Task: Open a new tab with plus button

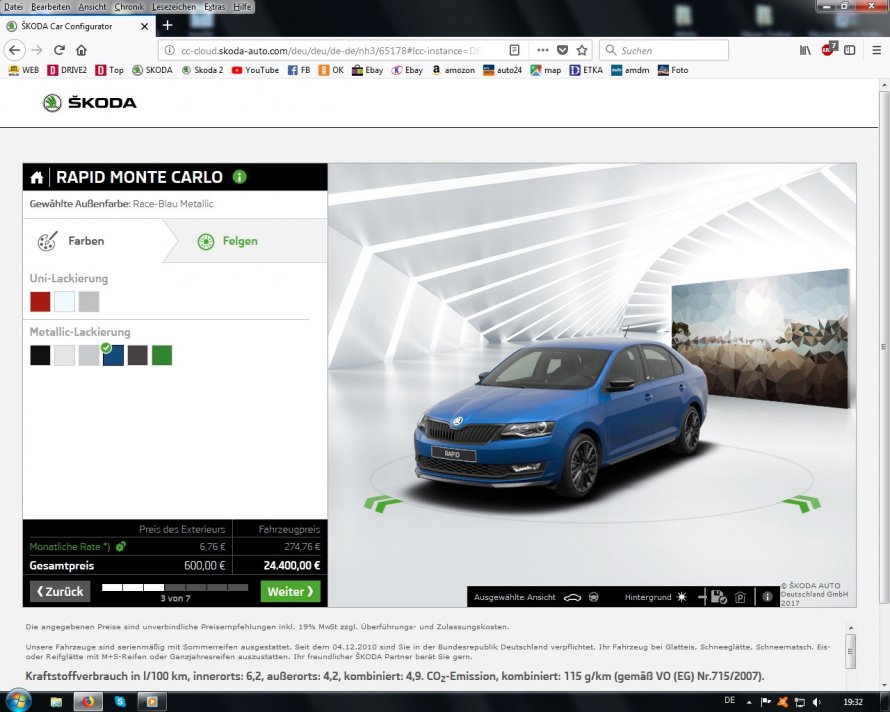Action: pos(167,25)
